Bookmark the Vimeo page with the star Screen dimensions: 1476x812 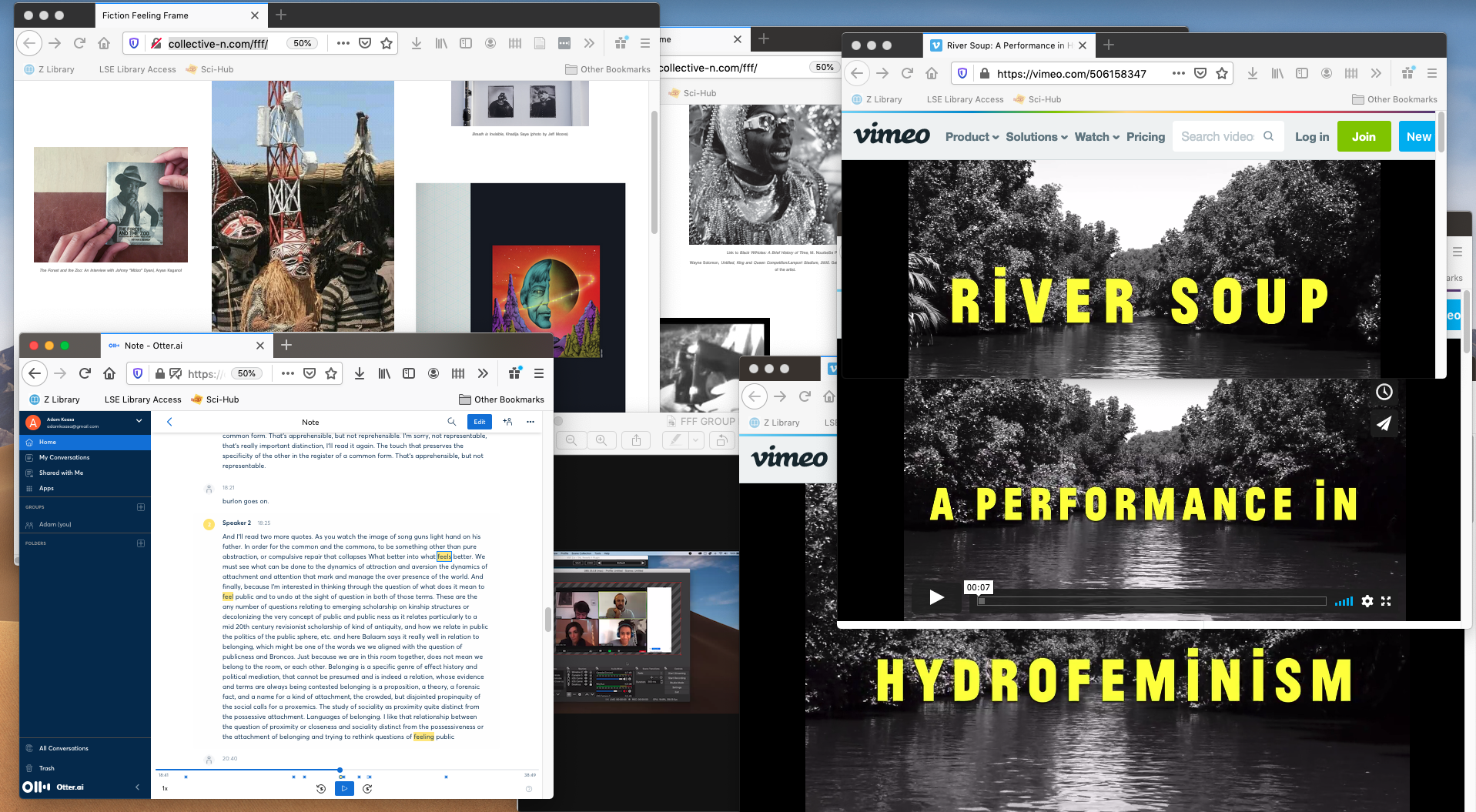(x=1222, y=73)
